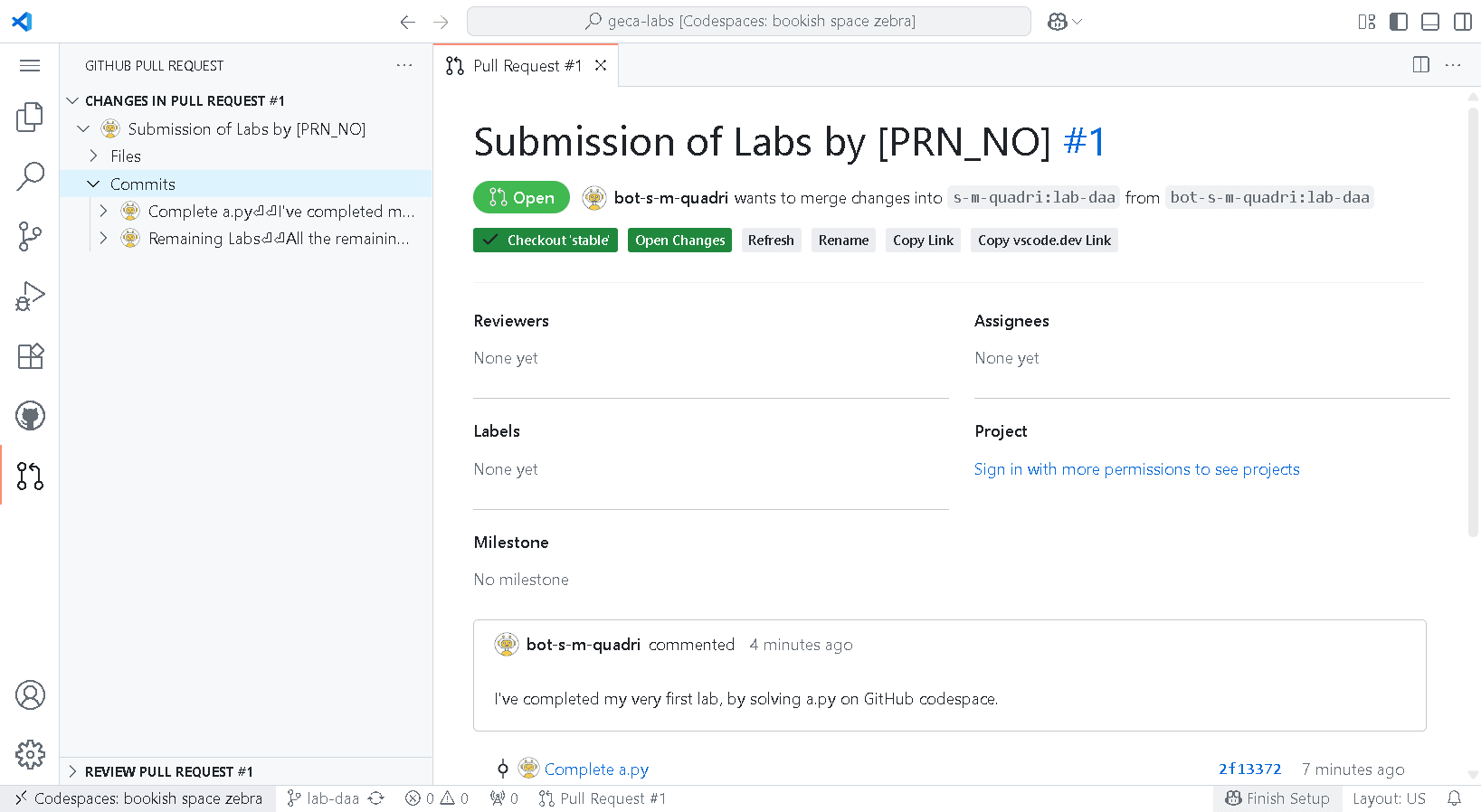Select the Pull Request #1 editor tab

point(526,65)
